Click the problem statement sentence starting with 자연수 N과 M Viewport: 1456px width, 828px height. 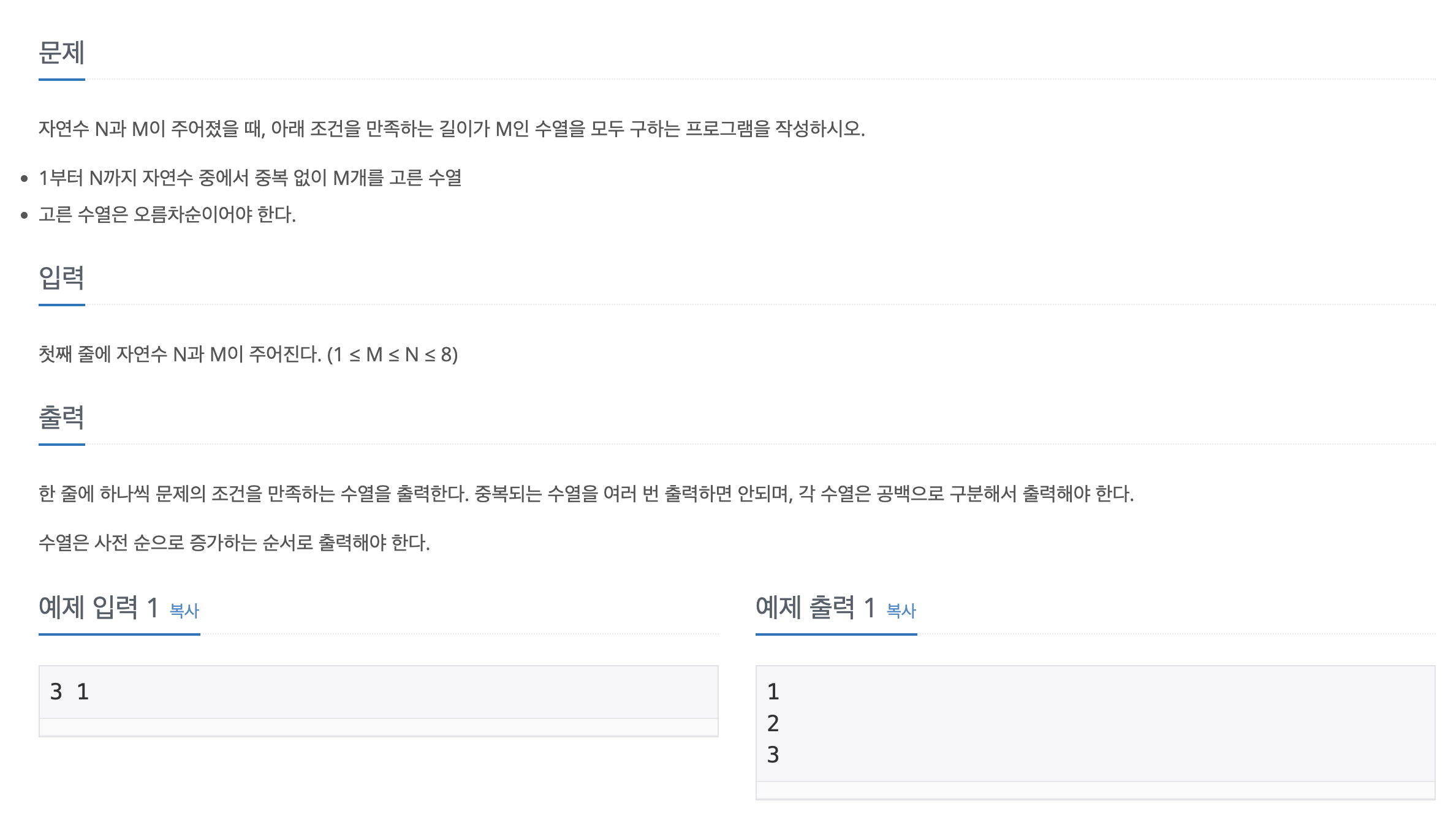coord(452,129)
